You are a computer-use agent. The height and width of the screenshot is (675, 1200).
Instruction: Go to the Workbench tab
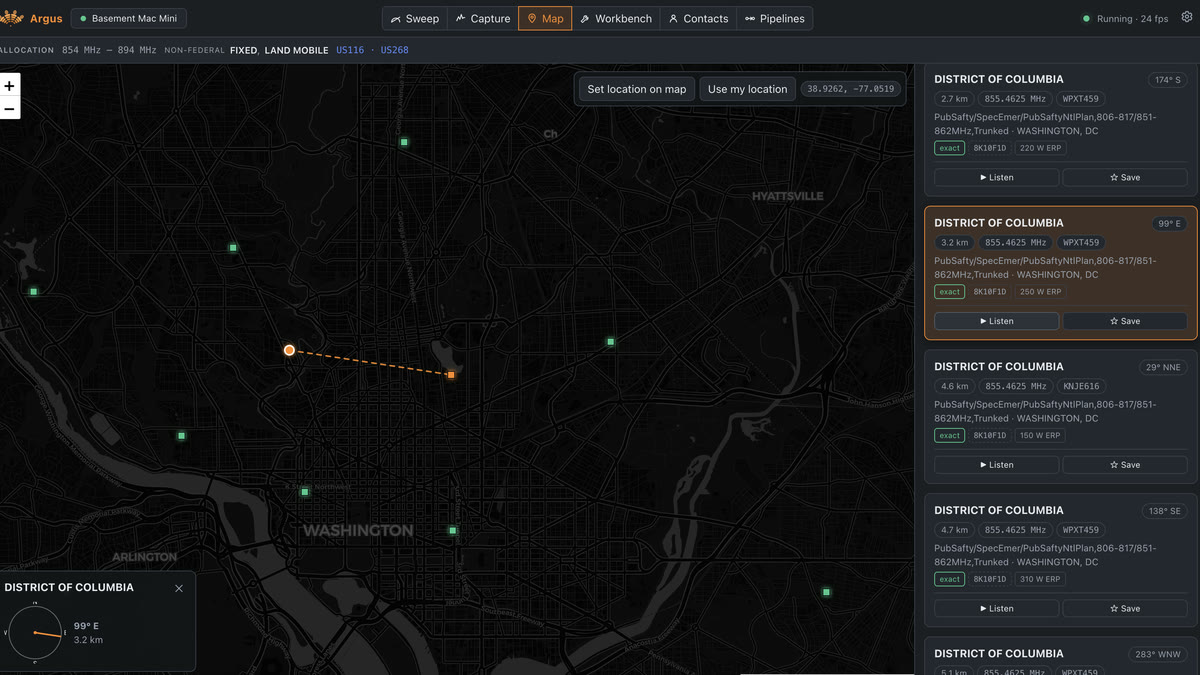(616, 18)
